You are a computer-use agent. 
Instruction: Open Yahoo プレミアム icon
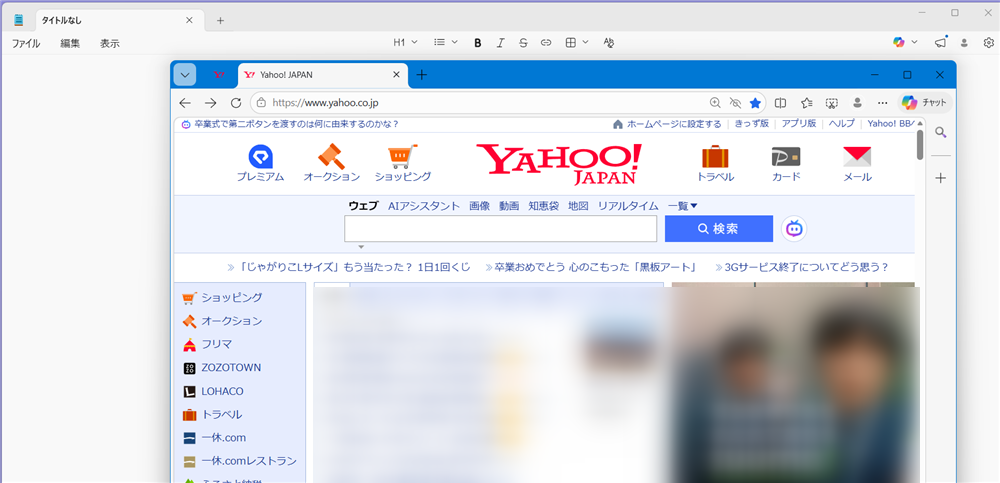[x=260, y=163]
